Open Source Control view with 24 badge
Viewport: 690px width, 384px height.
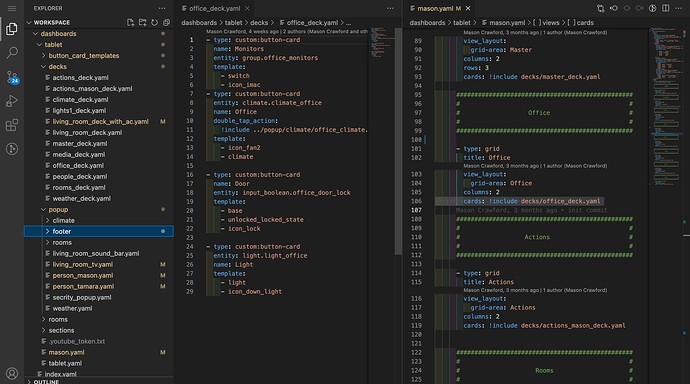(x=12, y=77)
